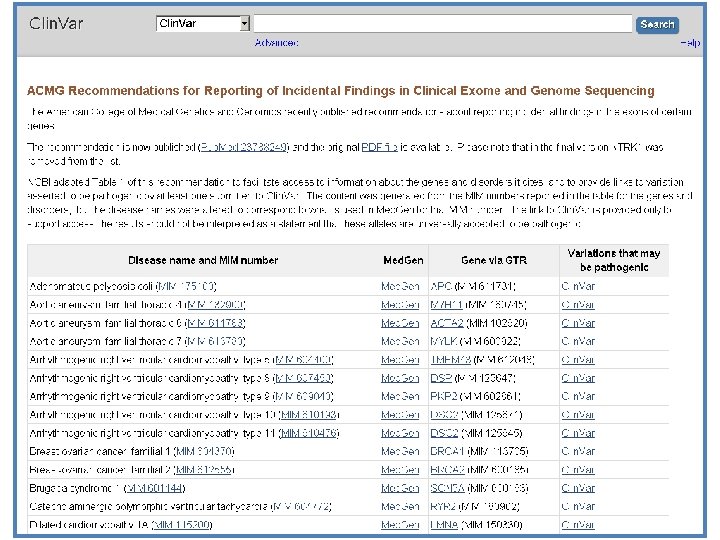Open the Advanced search link
This screenshot has height=540, width=720.
[276, 43]
